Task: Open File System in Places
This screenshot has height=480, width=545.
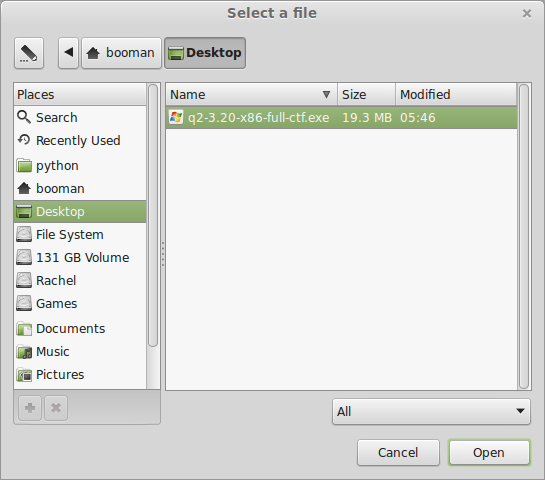Action: [80, 235]
